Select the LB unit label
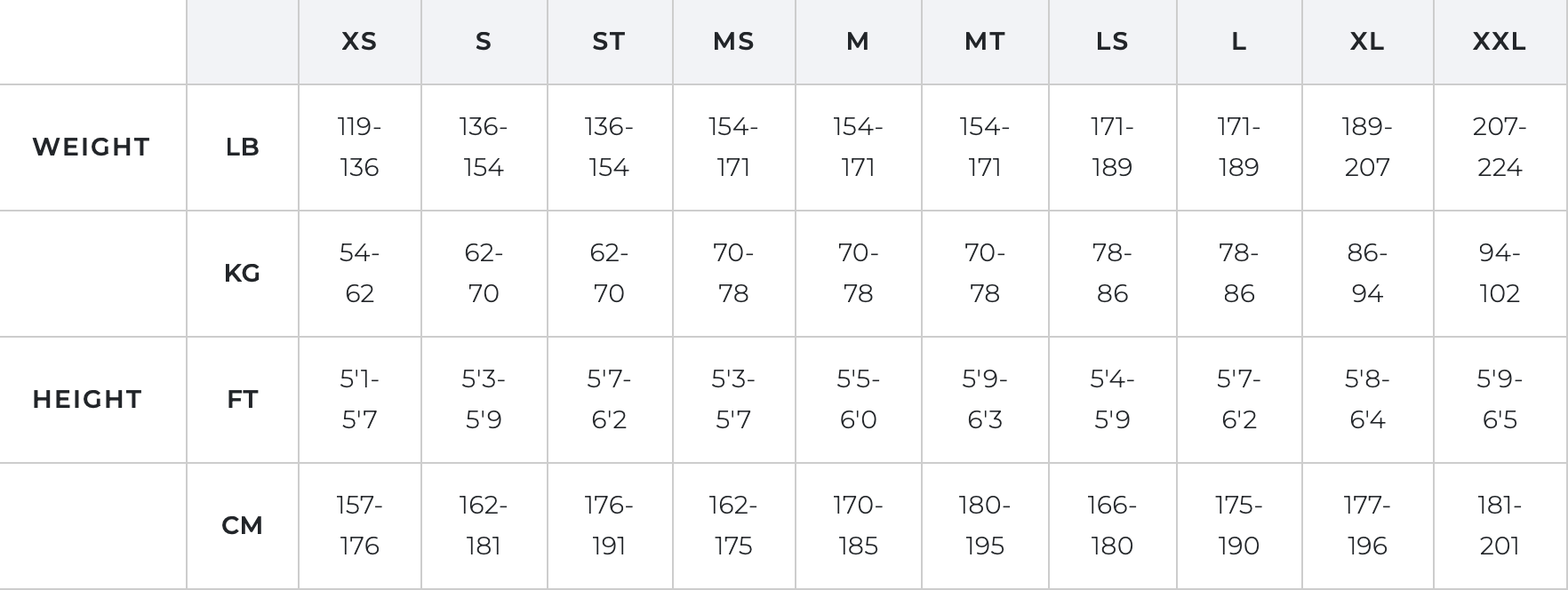This screenshot has height=590, width=1568. (x=242, y=147)
